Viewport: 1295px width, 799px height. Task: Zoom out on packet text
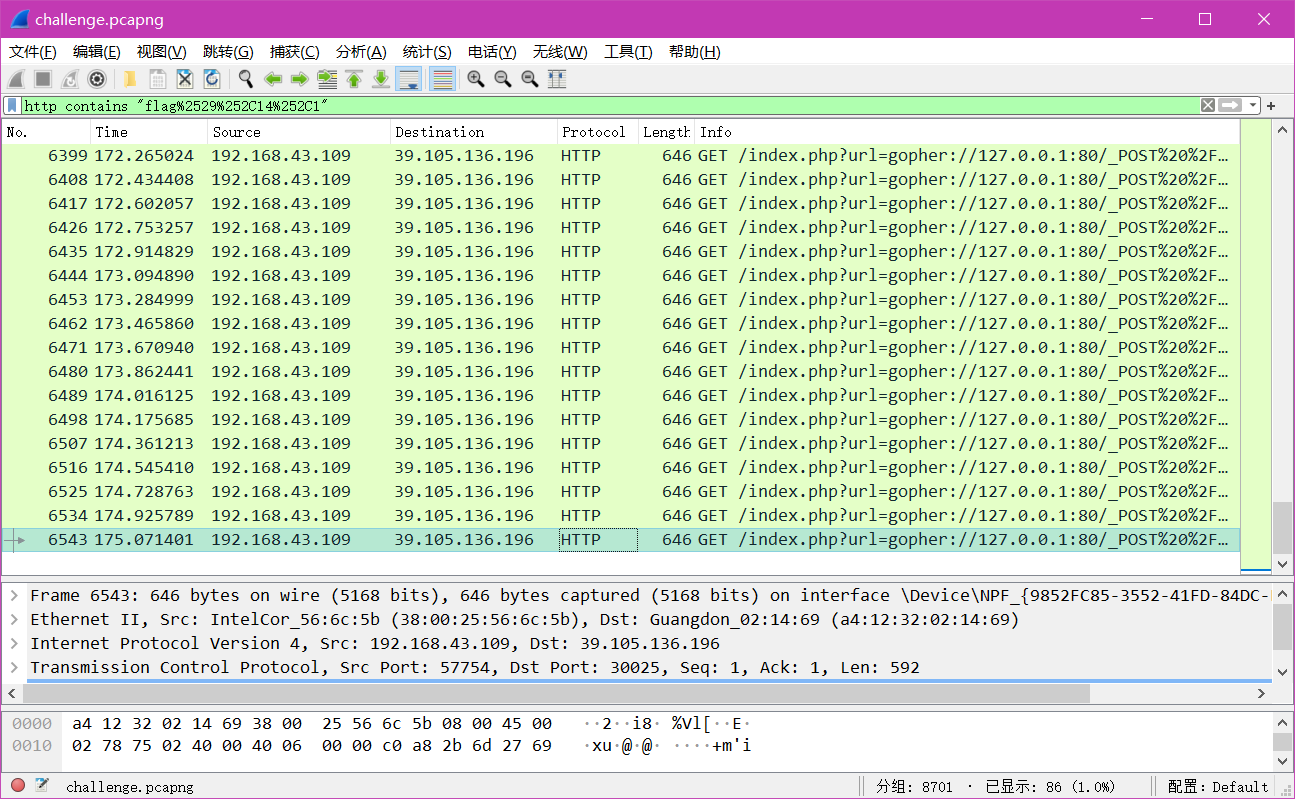coord(503,79)
